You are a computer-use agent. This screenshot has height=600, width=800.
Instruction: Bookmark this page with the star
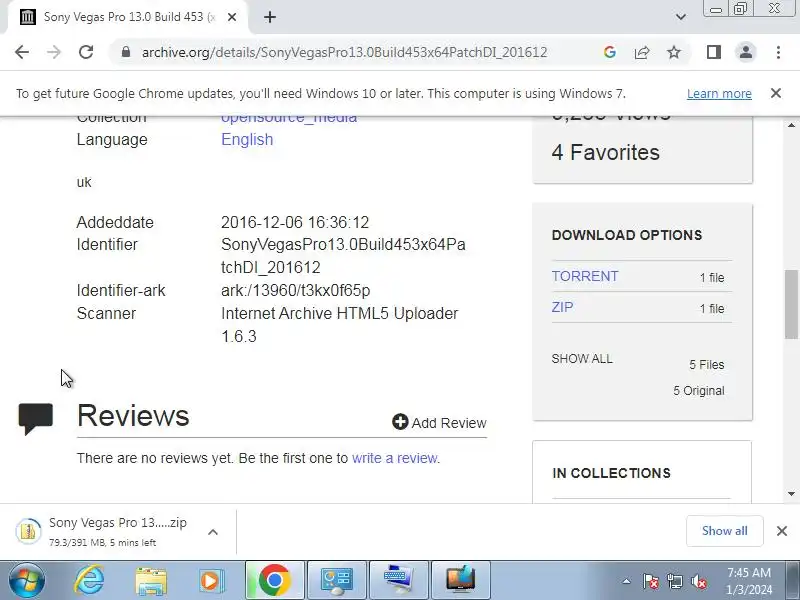(674, 52)
